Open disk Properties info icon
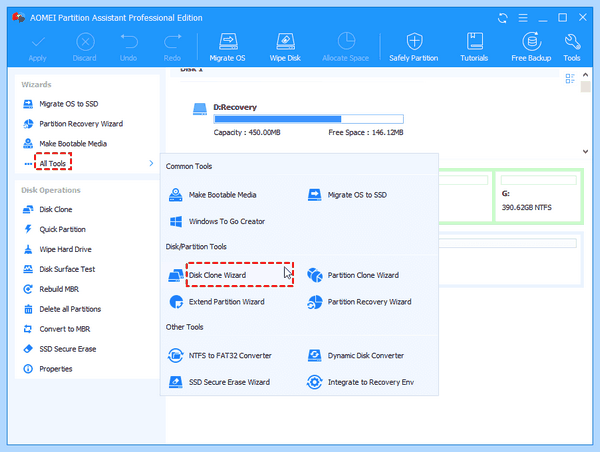The height and width of the screenshot is (452, 600). click(x=28, y=369)
